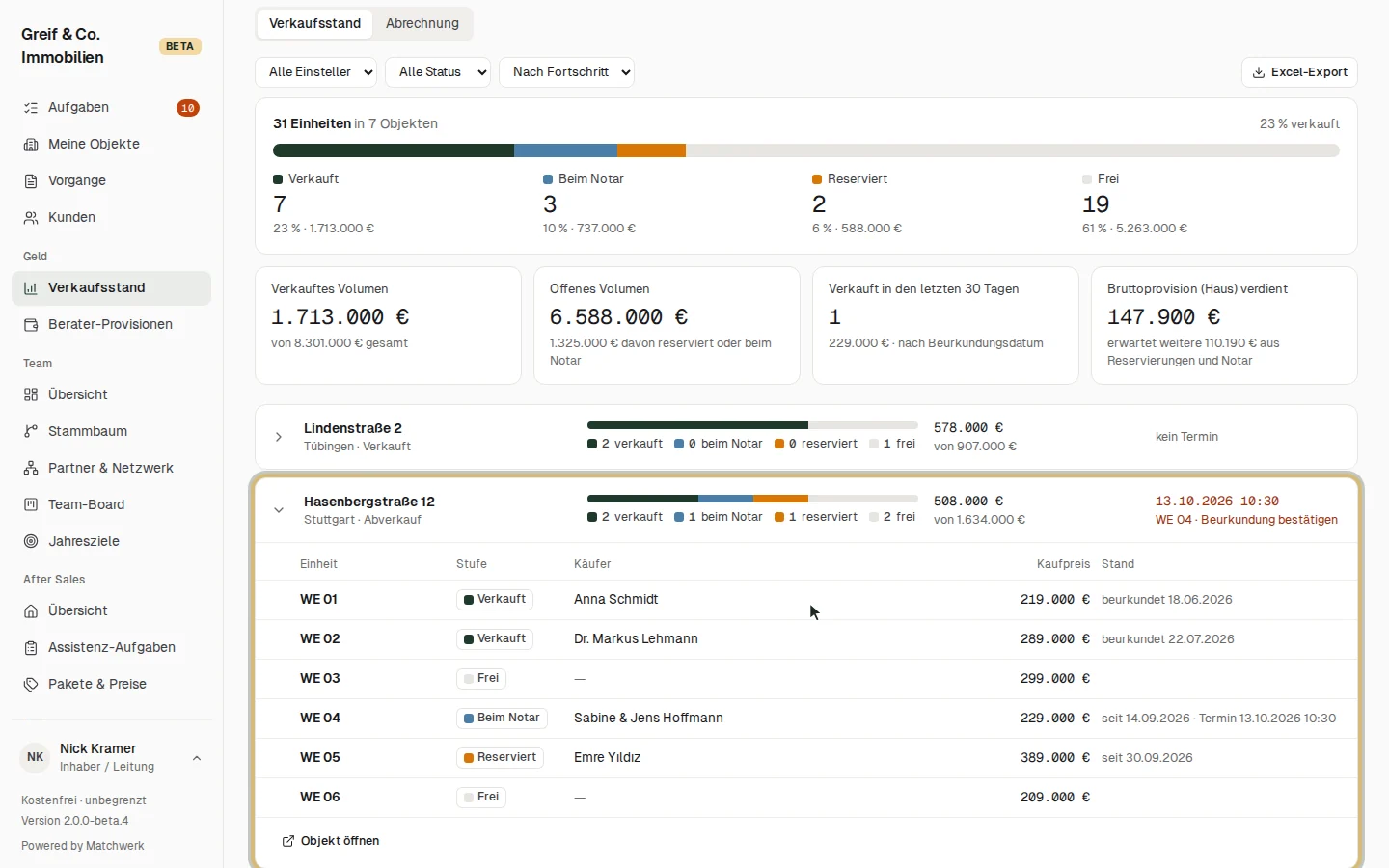Open the Alle Status filter dropdown

tap(438, 72)
